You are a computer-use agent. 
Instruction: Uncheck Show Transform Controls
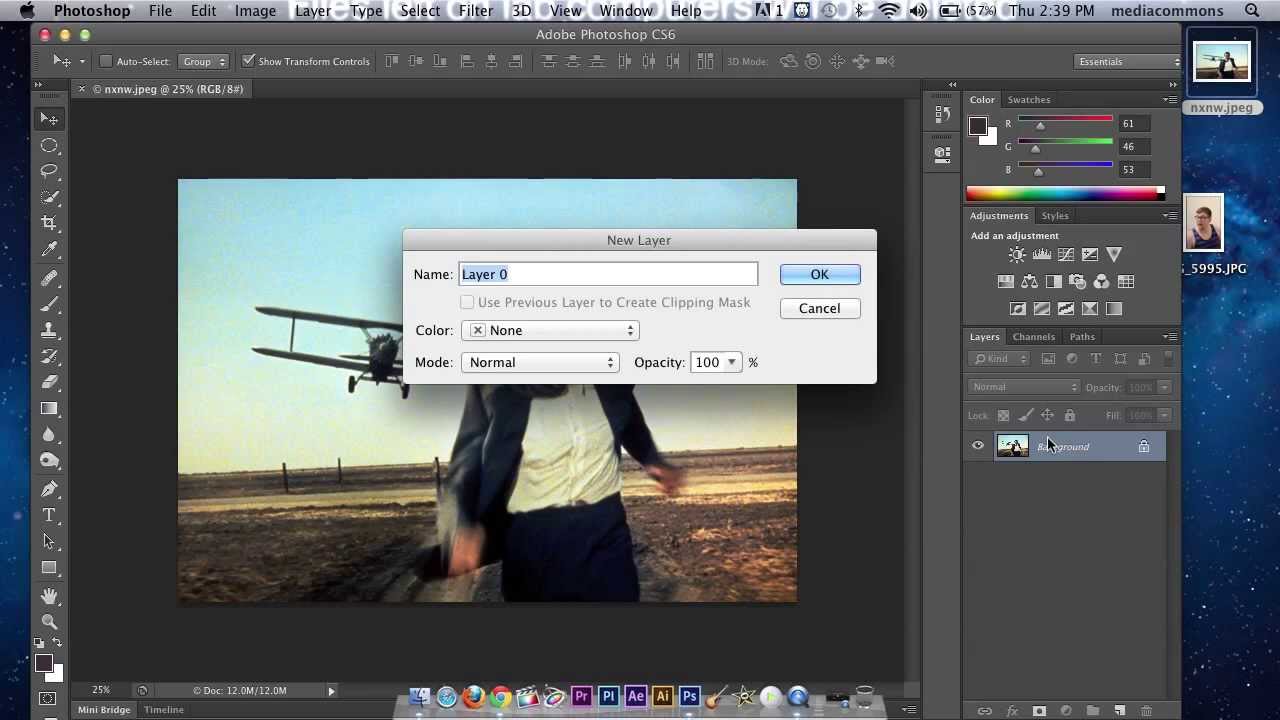(x=249, y=61)
